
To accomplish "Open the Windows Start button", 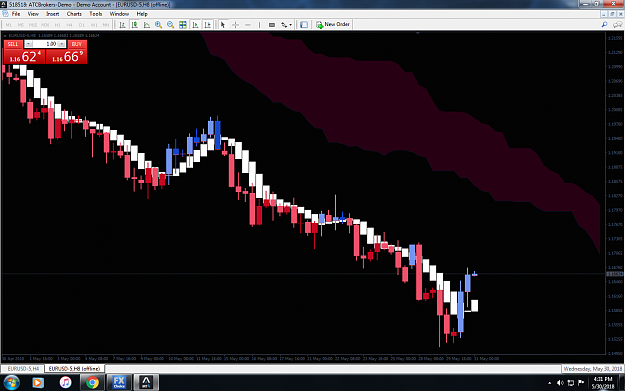I will (11, 383).
